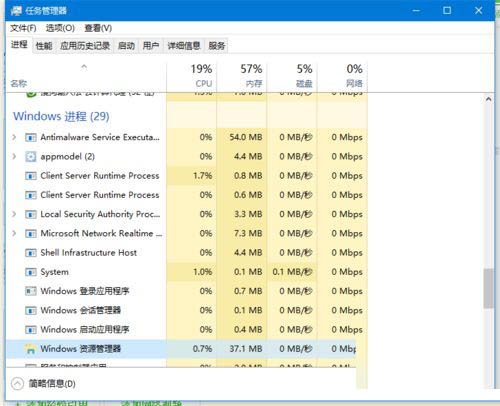Click the 54.0 MB memory value
The image size is (500, 406).
pos(246,137)
